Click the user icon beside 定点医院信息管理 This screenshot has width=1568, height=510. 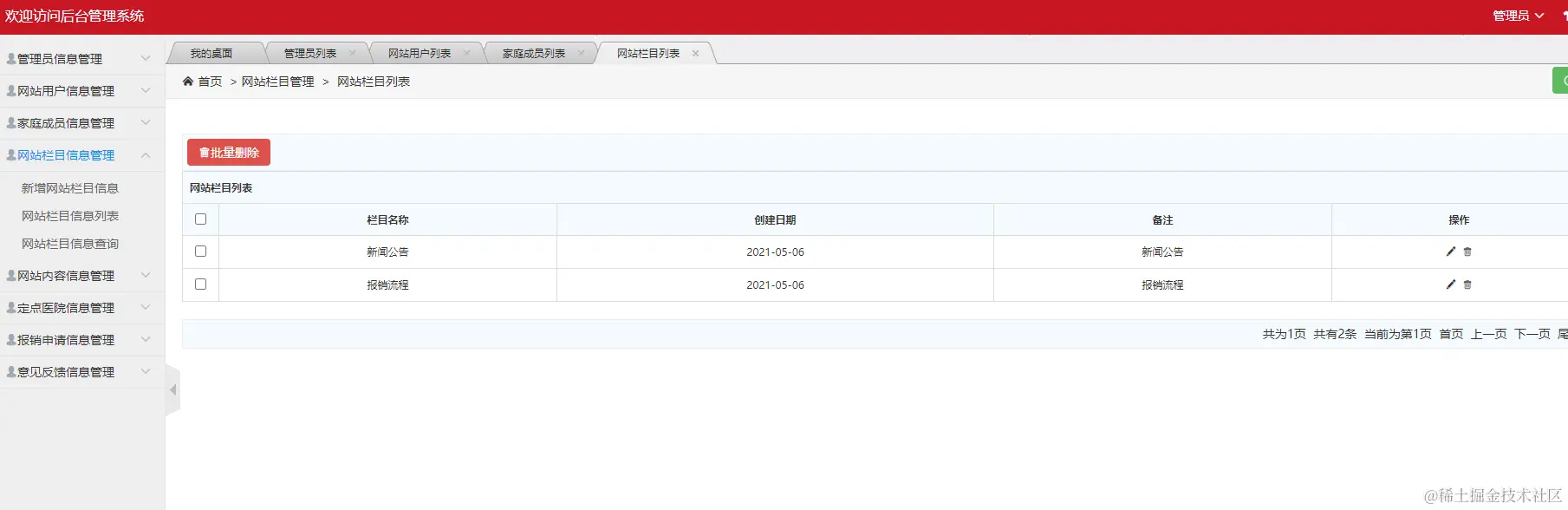pyautogui.click(x=11, y=307)
